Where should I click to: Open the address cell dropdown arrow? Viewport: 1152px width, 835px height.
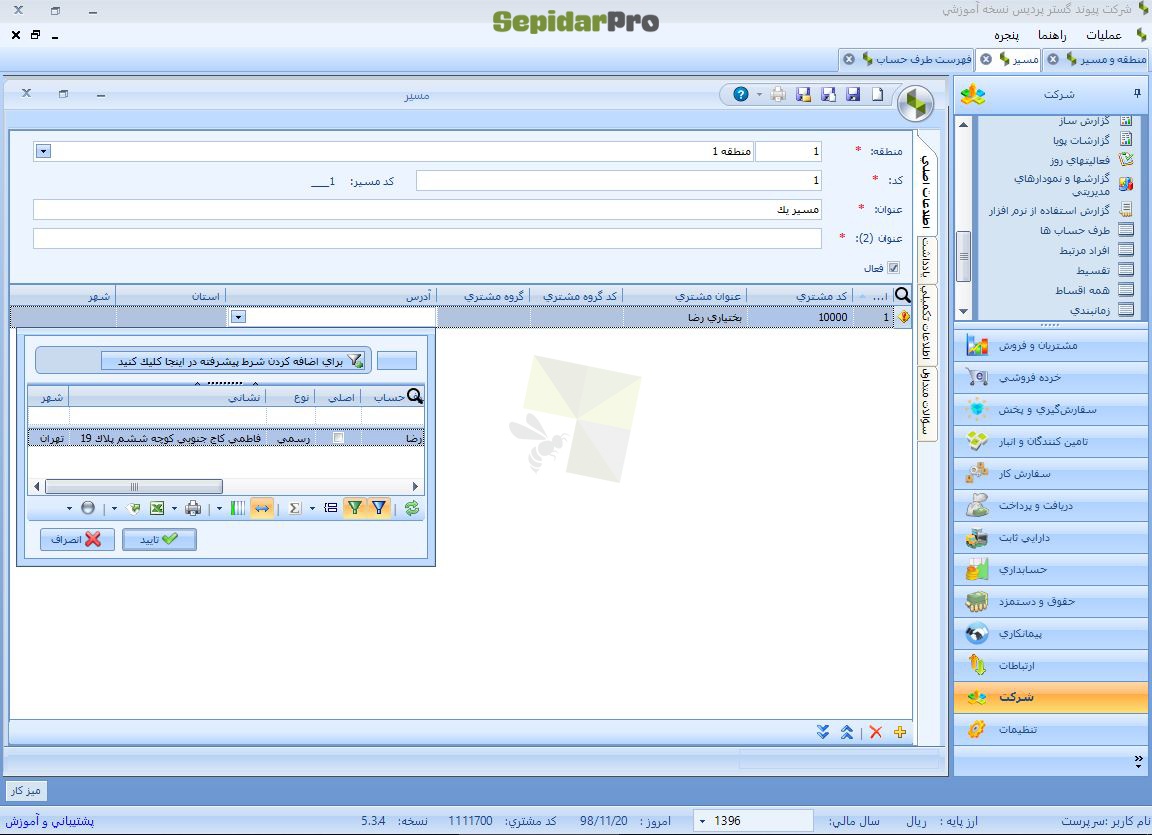(x=238, y=317)
